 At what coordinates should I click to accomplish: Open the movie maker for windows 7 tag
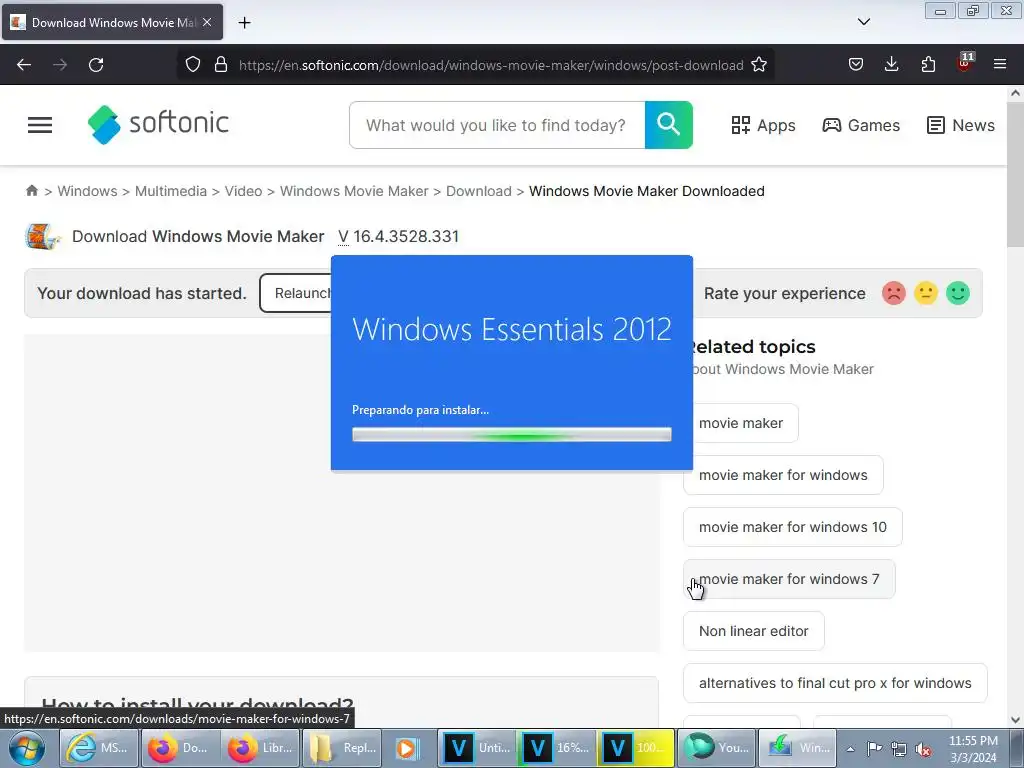pyautogui.click(x=789, y=579)
